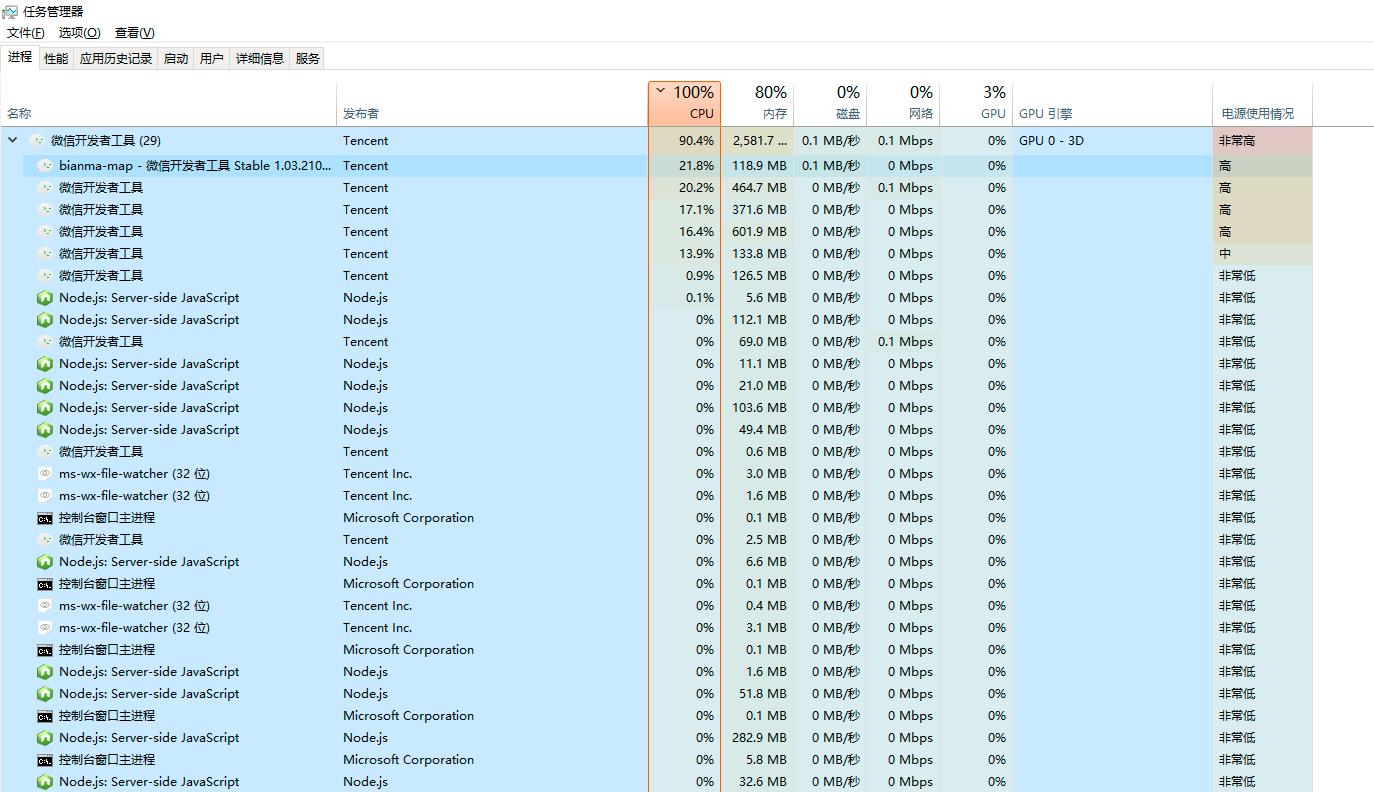The height and width of the screenshot is (792, 1374).
Task: Click the 微信开发者工具 icon in the 464.7 MB row
Action: point(44,188)
